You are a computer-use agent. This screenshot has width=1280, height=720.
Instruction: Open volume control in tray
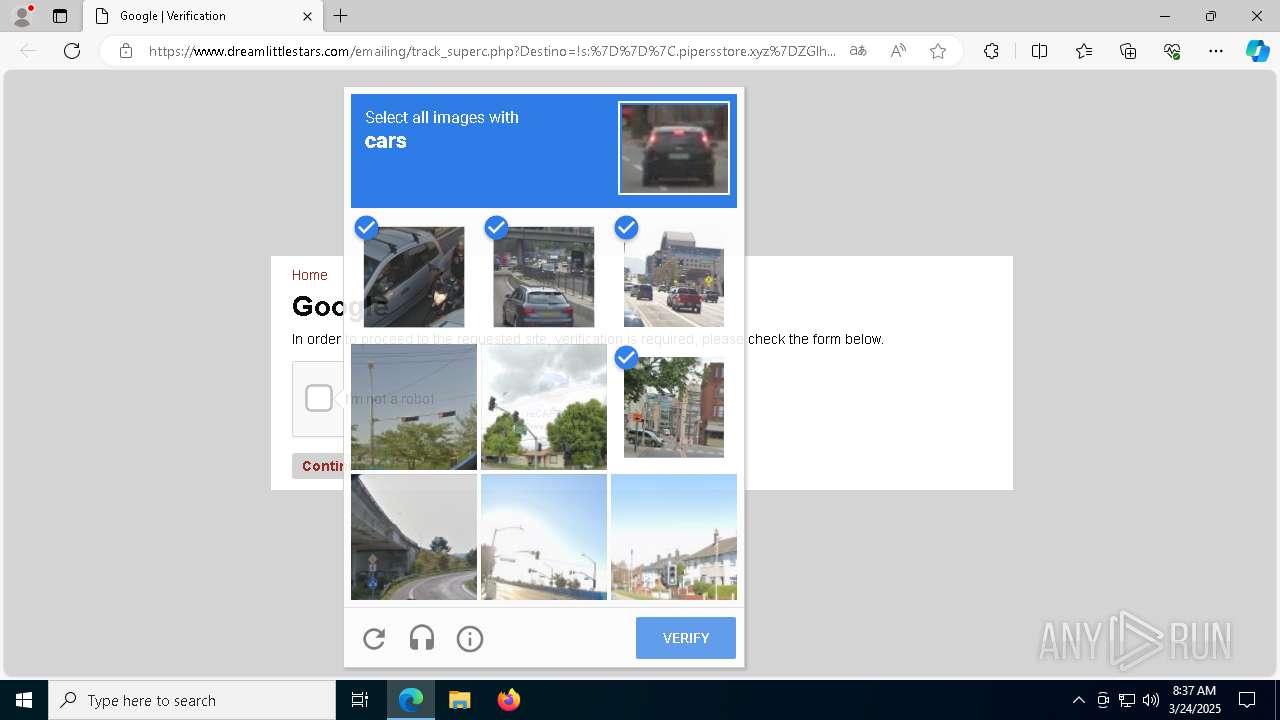(x=1151, y=700)
